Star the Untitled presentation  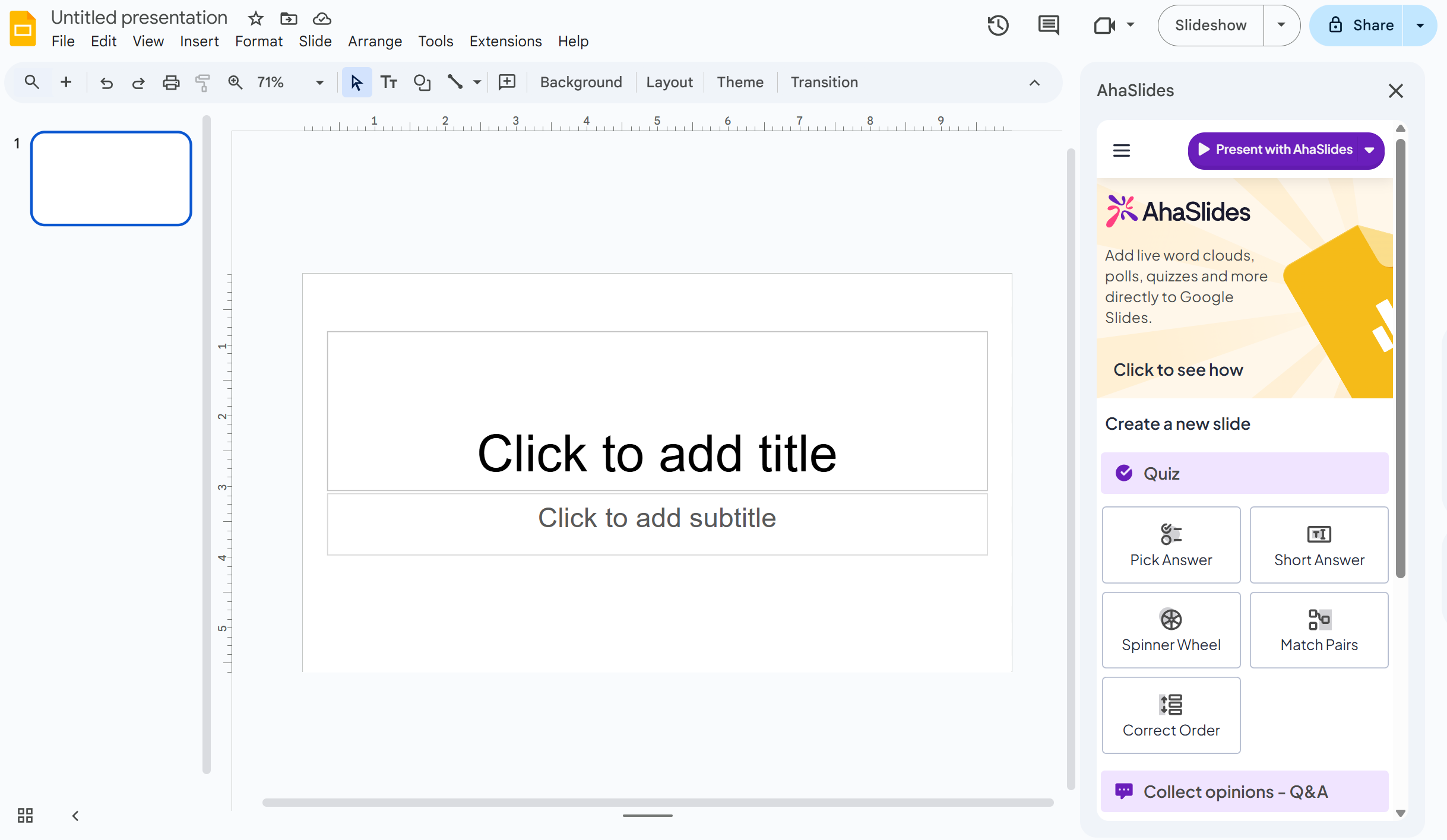[256, 18]
